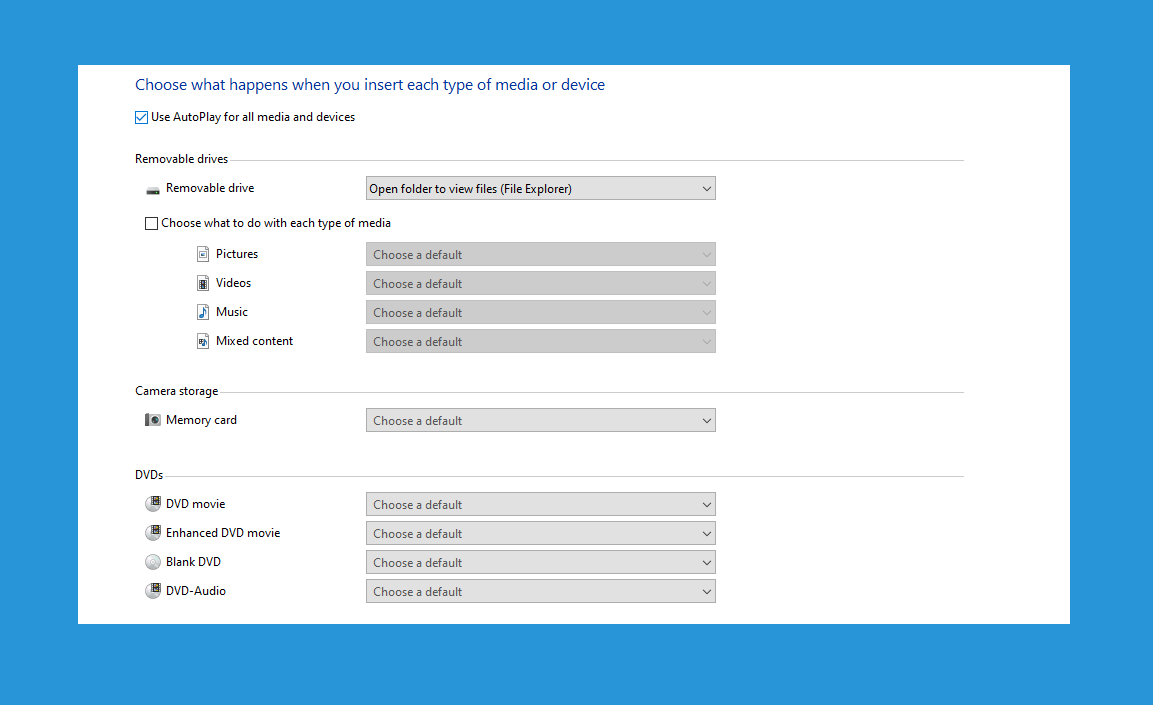Enable Choose what to do with each media type
Viewport: 1153px width, 705px height.
tap(151, 223)
